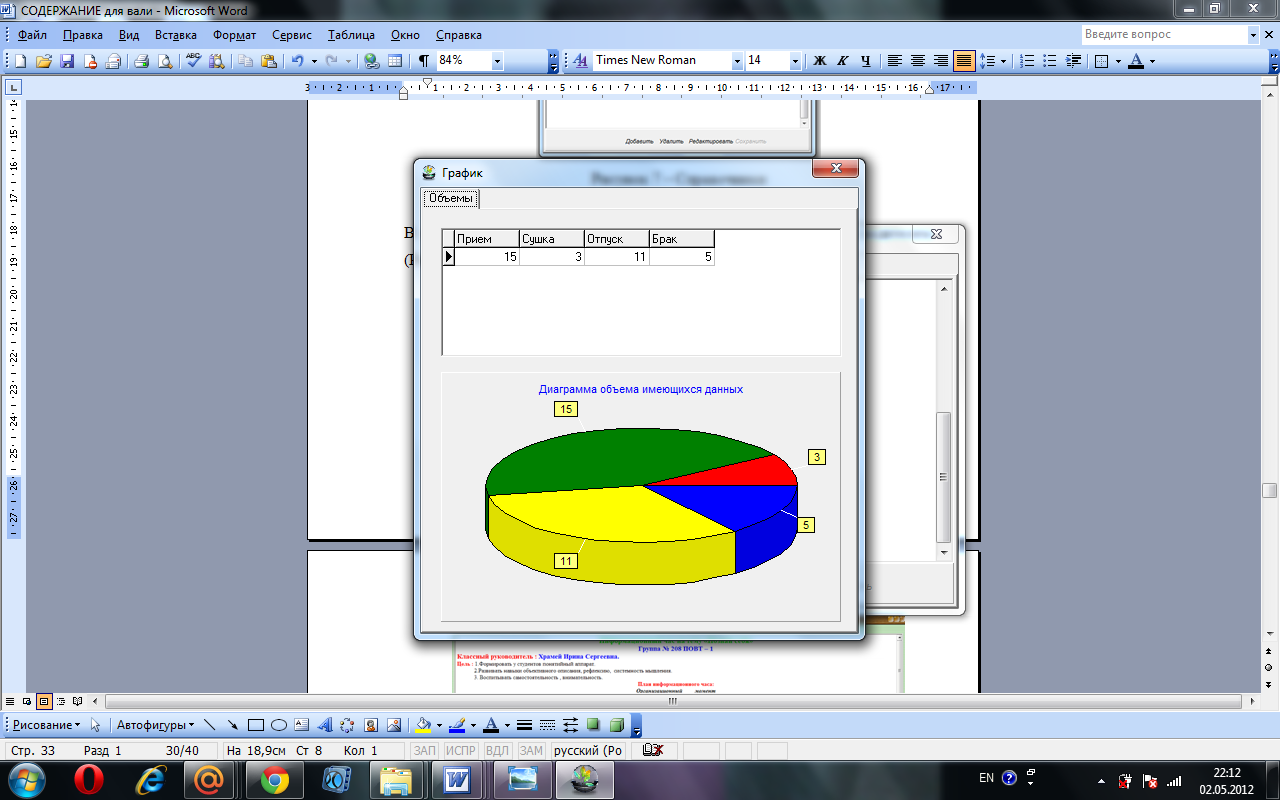Click the Google Chrome taskbar icon
The width and height of the screenshot is (1280, 800).
275,779
